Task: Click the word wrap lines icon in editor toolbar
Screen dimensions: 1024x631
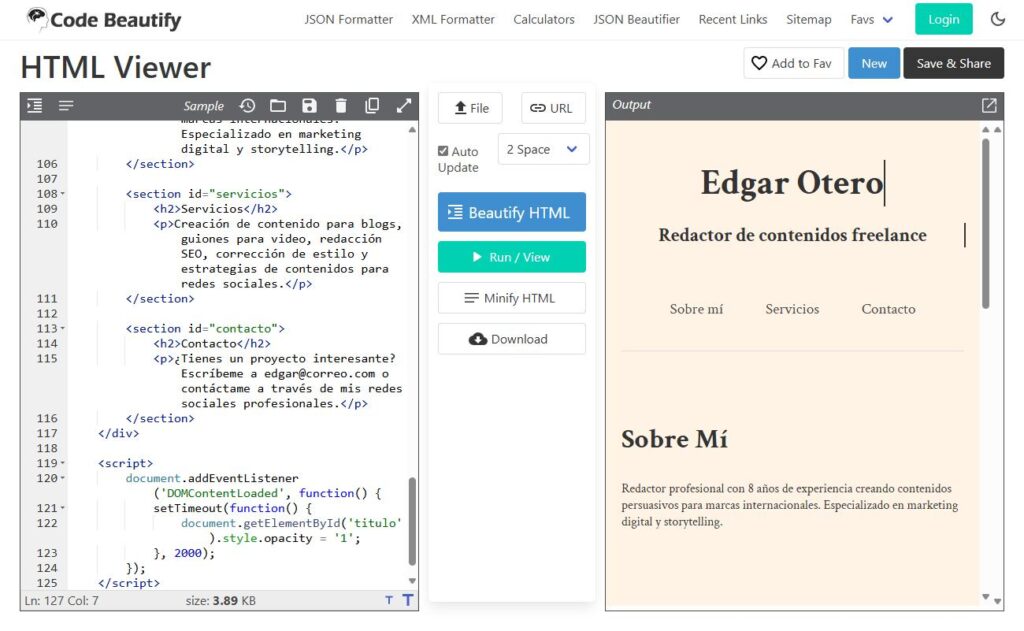Action: pos(66,105)
